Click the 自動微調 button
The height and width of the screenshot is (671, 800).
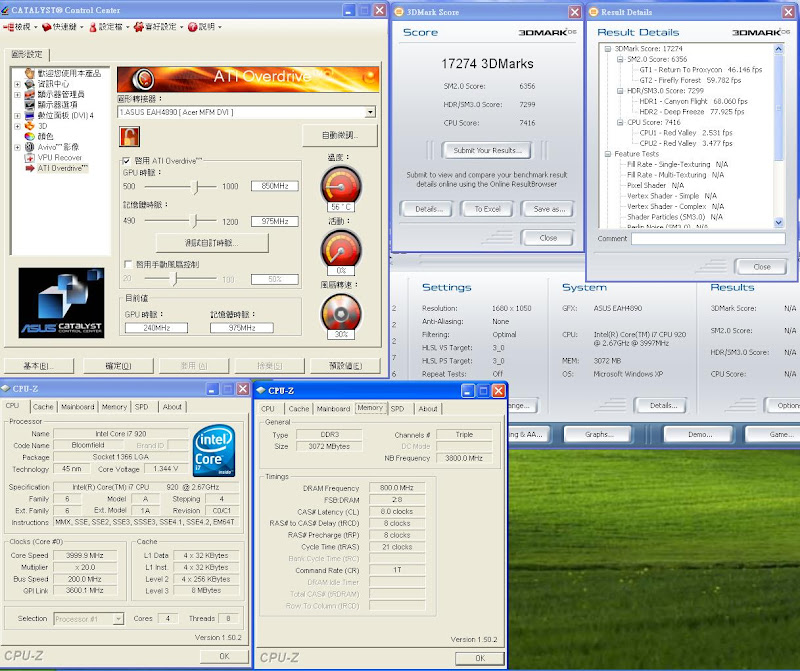coord(340,135)
